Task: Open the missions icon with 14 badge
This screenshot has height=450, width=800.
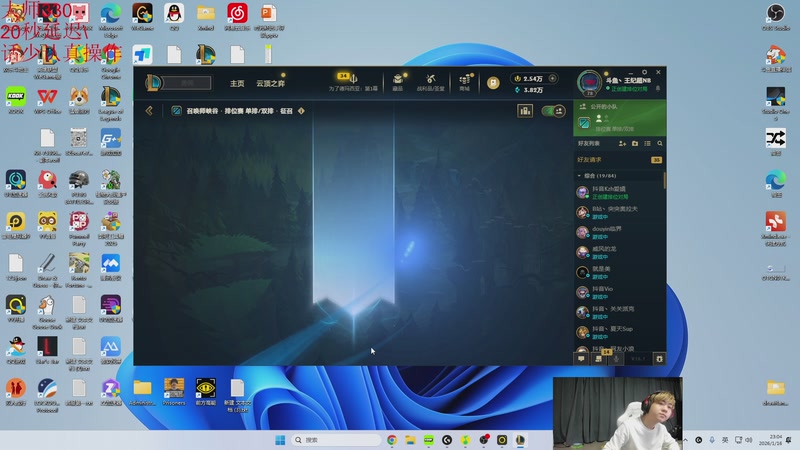Action: coord(599,358)
